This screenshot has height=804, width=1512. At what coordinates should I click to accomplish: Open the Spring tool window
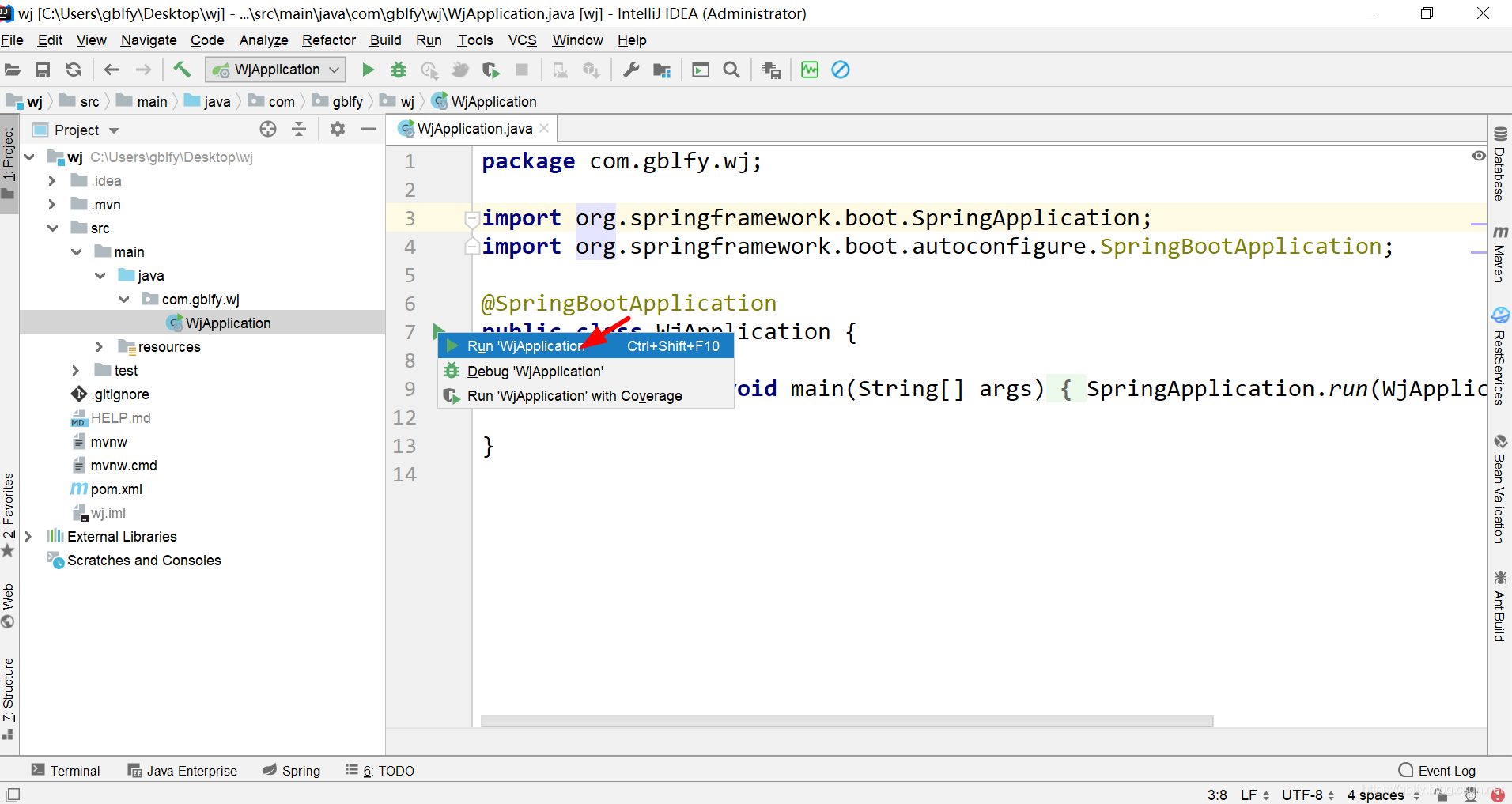coord(292,771)
